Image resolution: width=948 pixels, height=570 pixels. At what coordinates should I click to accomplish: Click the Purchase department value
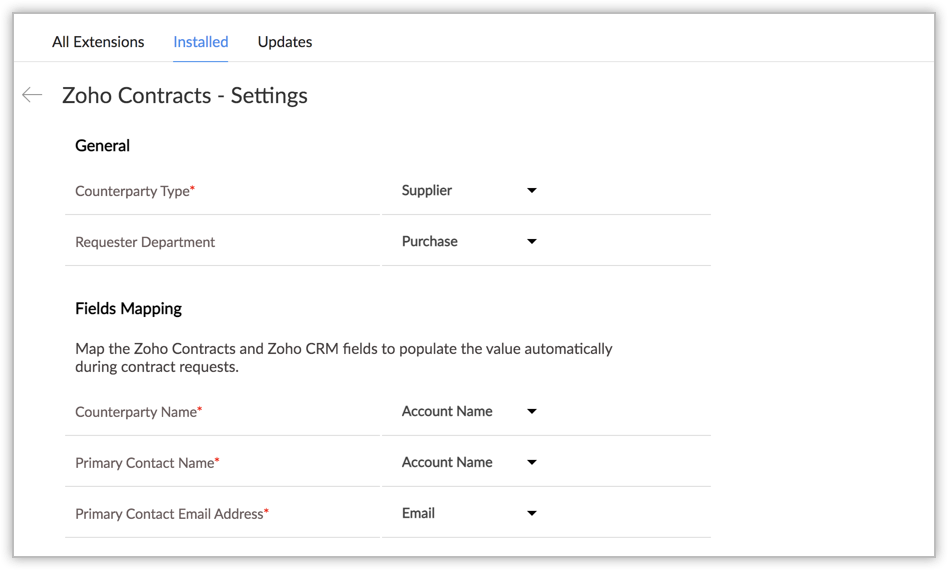430,241
